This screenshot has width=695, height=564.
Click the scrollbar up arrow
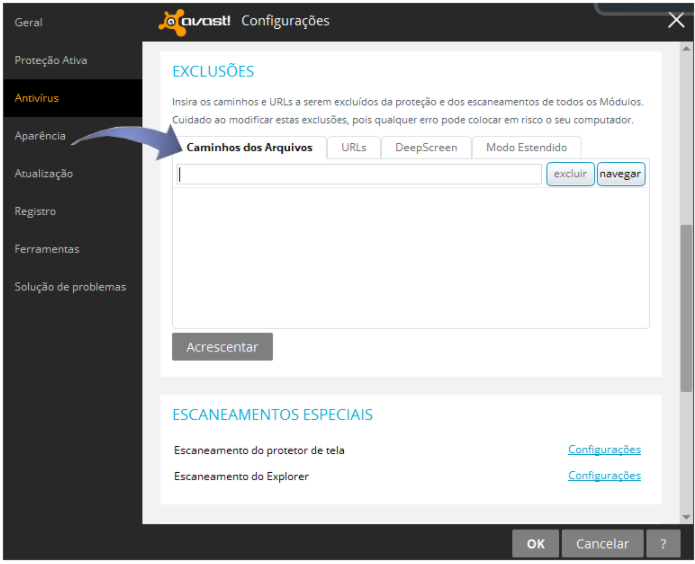[x=686, y=48]
